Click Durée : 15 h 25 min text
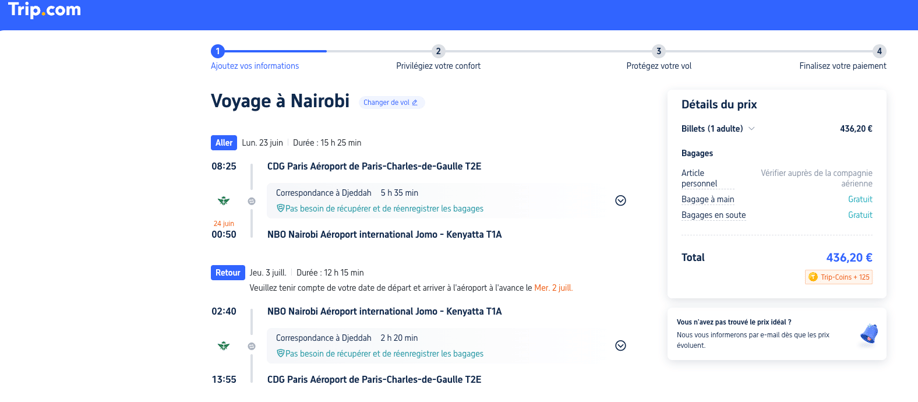 click(x=327, y=143)
